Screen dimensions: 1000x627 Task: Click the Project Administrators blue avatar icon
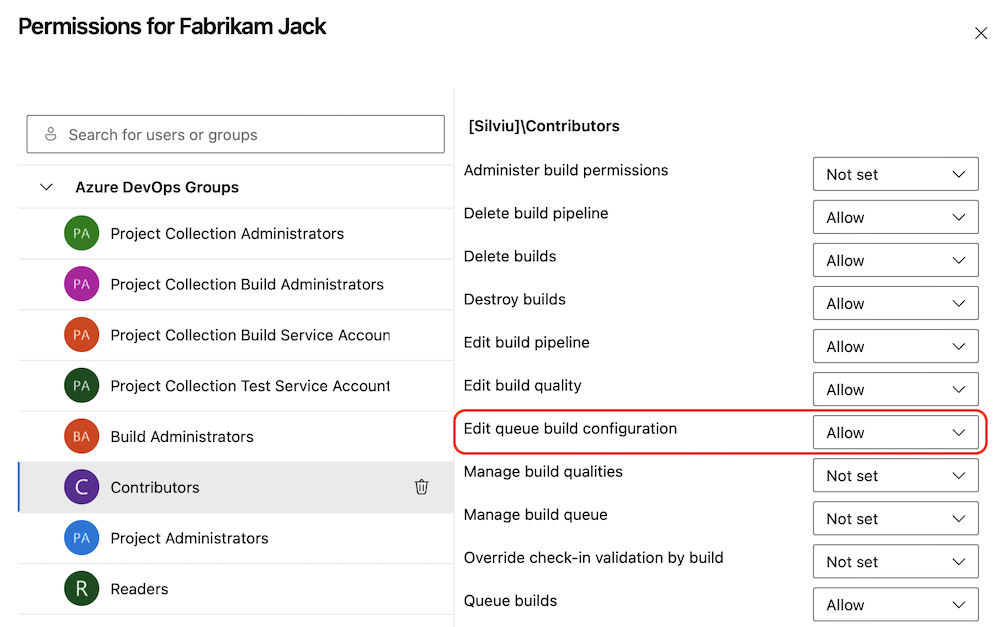[x=81, y=538]
